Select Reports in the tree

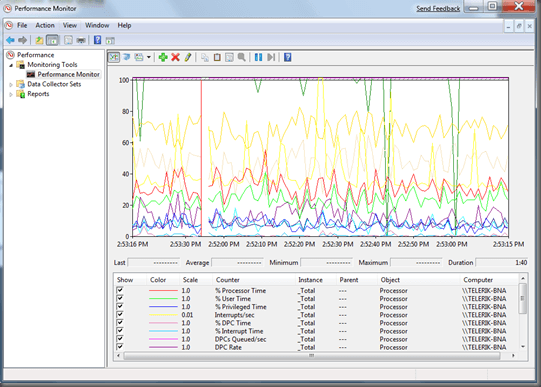click(x=38, y=94)
